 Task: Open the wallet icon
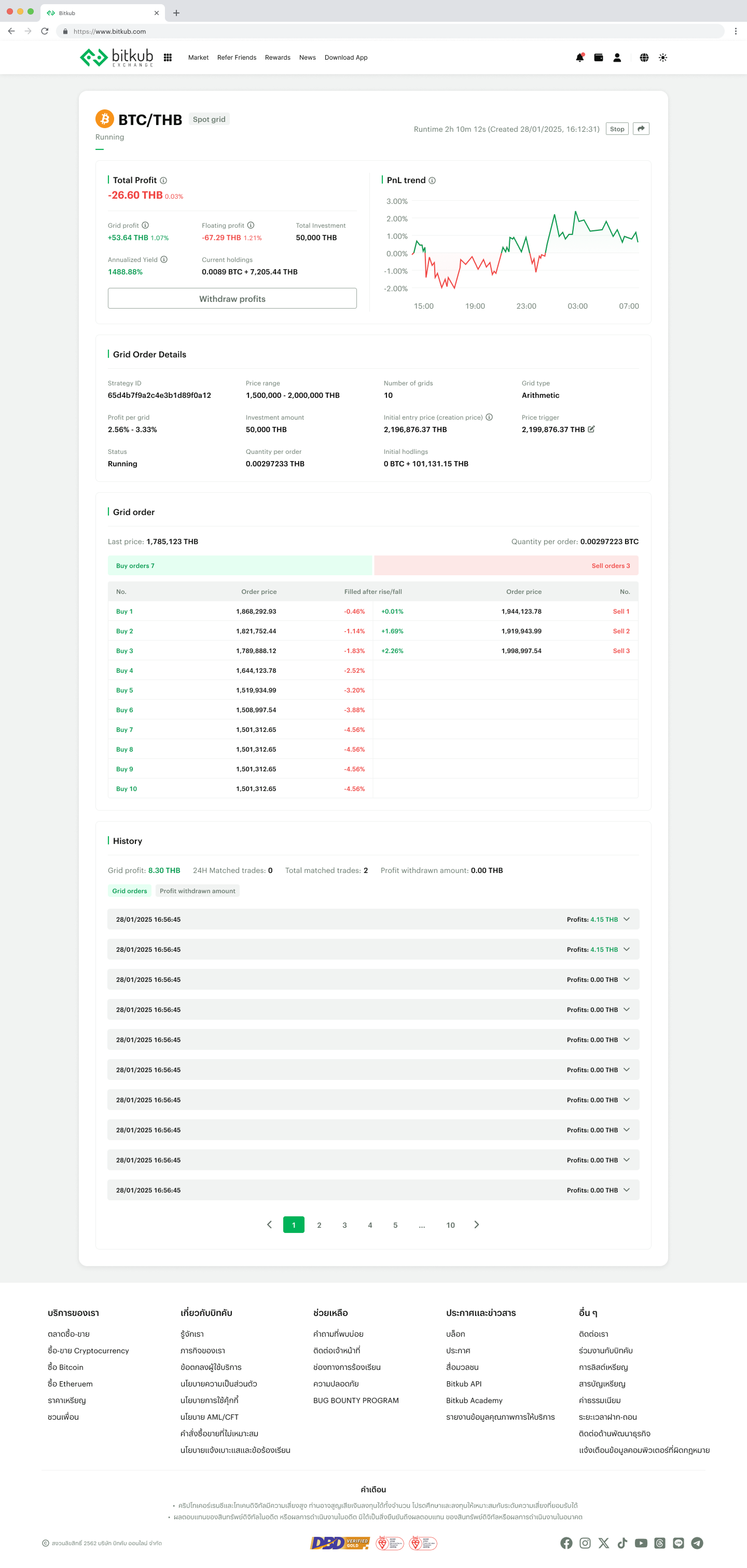tap(599, 57)
